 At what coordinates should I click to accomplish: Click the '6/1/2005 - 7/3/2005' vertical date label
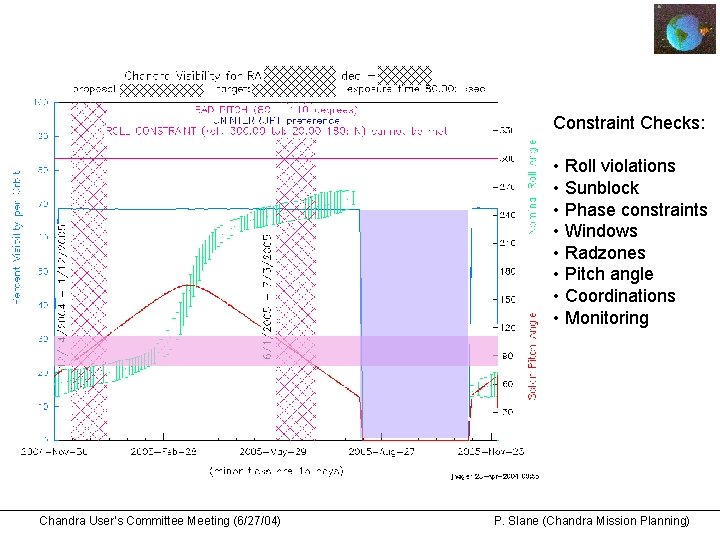click(267, 297)
